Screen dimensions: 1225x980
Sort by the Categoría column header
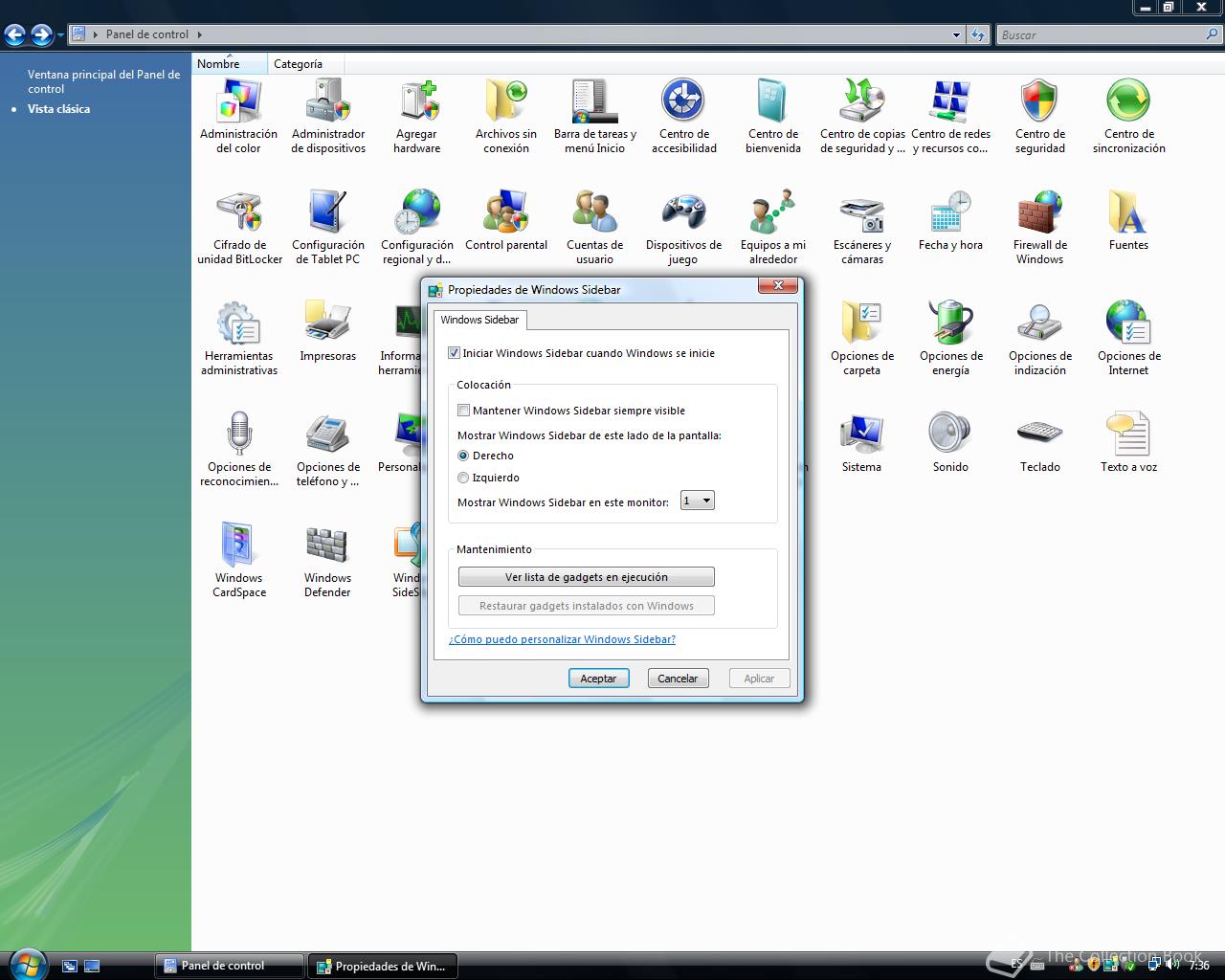click(x=306, y=64)
